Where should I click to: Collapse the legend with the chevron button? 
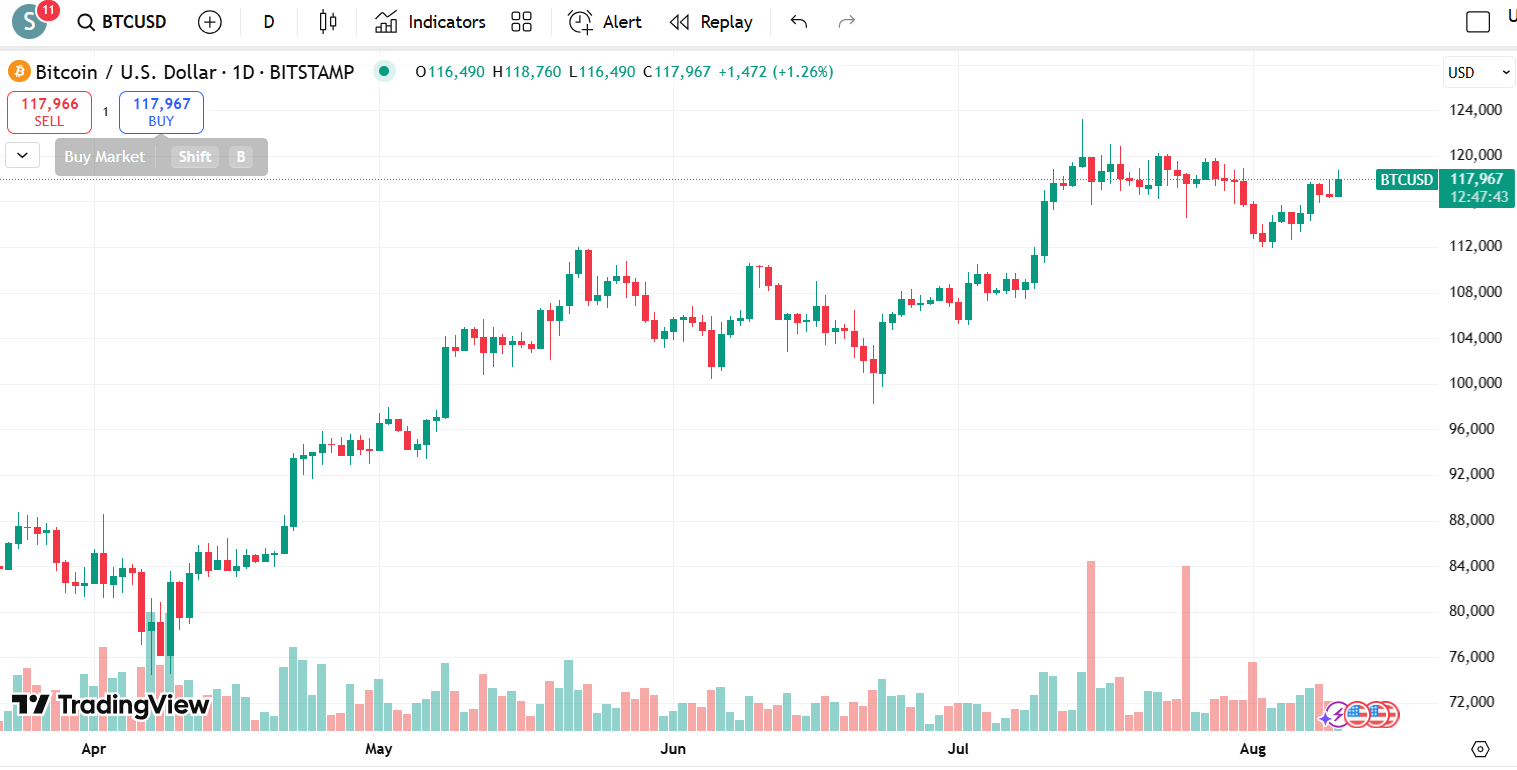coord(22,155)
